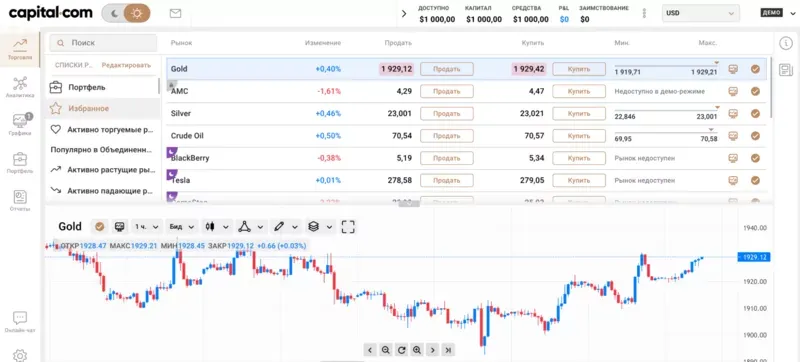Open the info circle icon
The width and height of the screenshot is (800, 362).
[786, 44]
